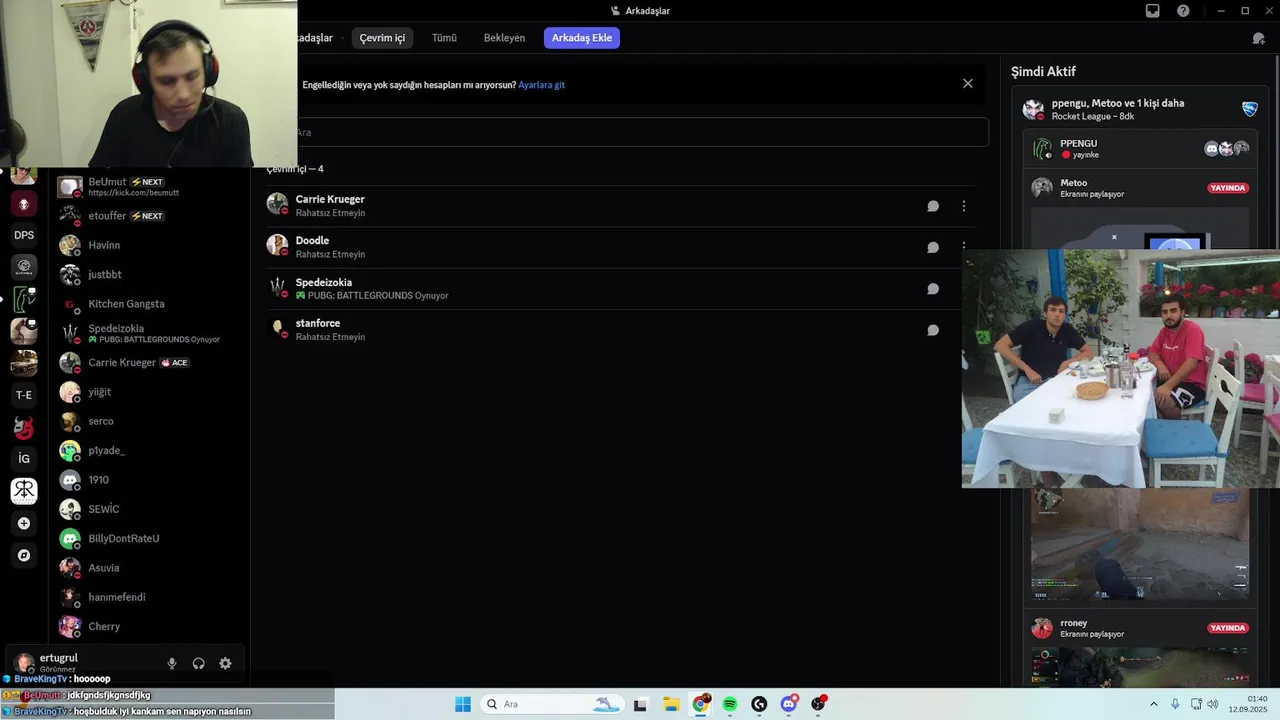Open the taskbar volume speaker icon
This screenshot has height=720, width=1280.
[1212, 704]
